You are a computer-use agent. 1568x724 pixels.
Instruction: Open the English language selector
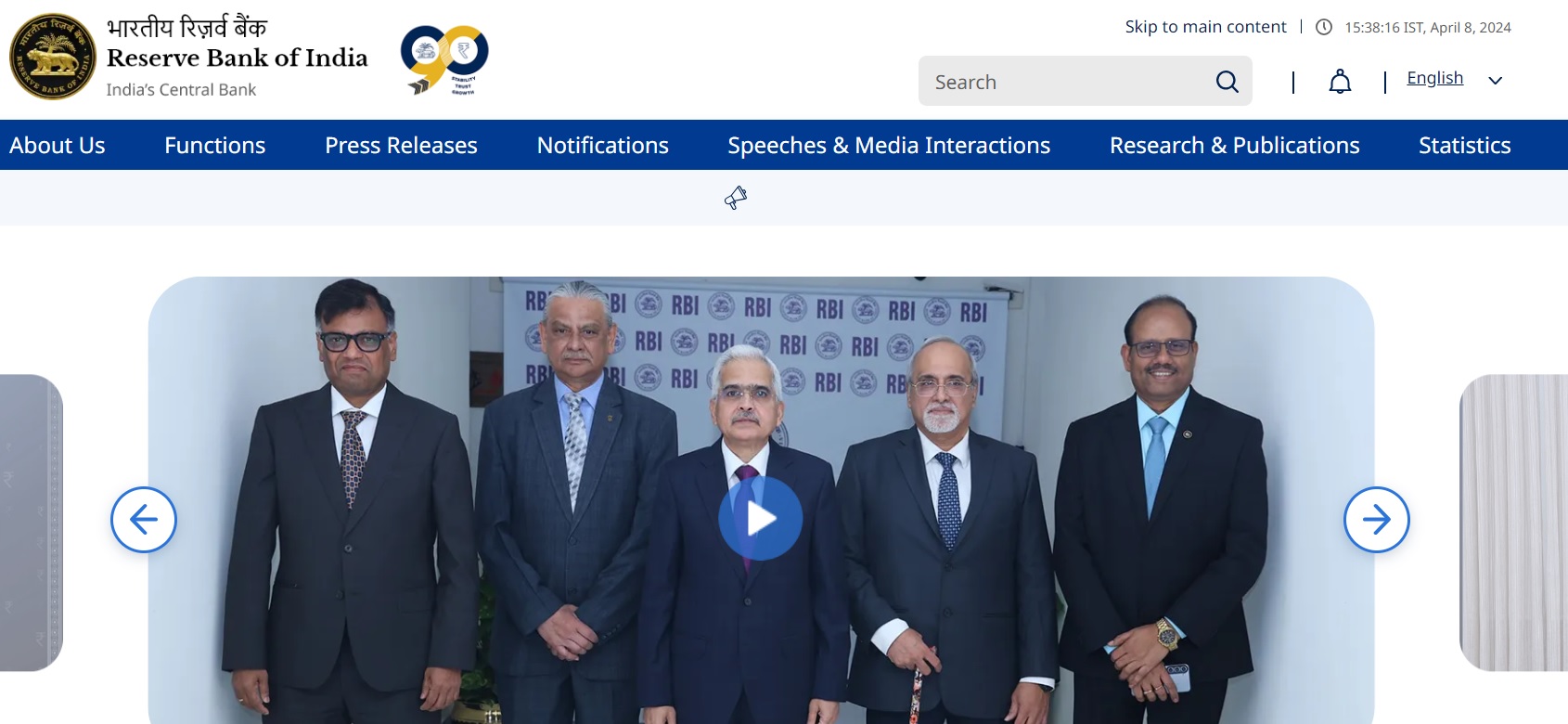1435,78
